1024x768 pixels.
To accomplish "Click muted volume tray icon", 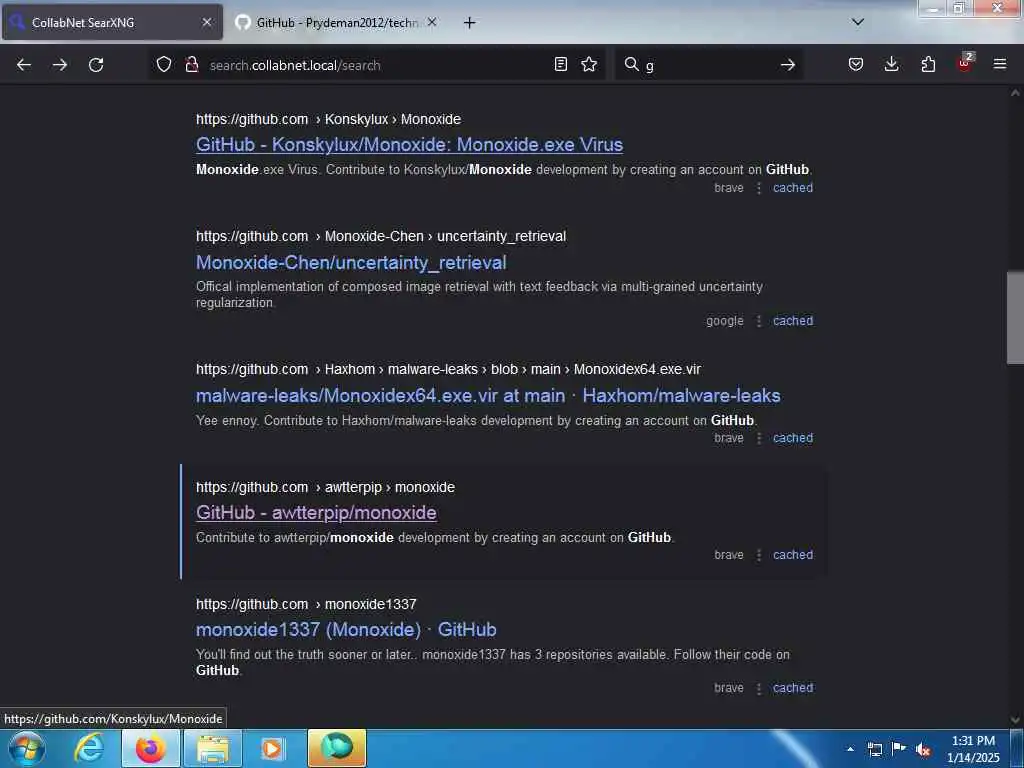I will [x=923, y=749].
